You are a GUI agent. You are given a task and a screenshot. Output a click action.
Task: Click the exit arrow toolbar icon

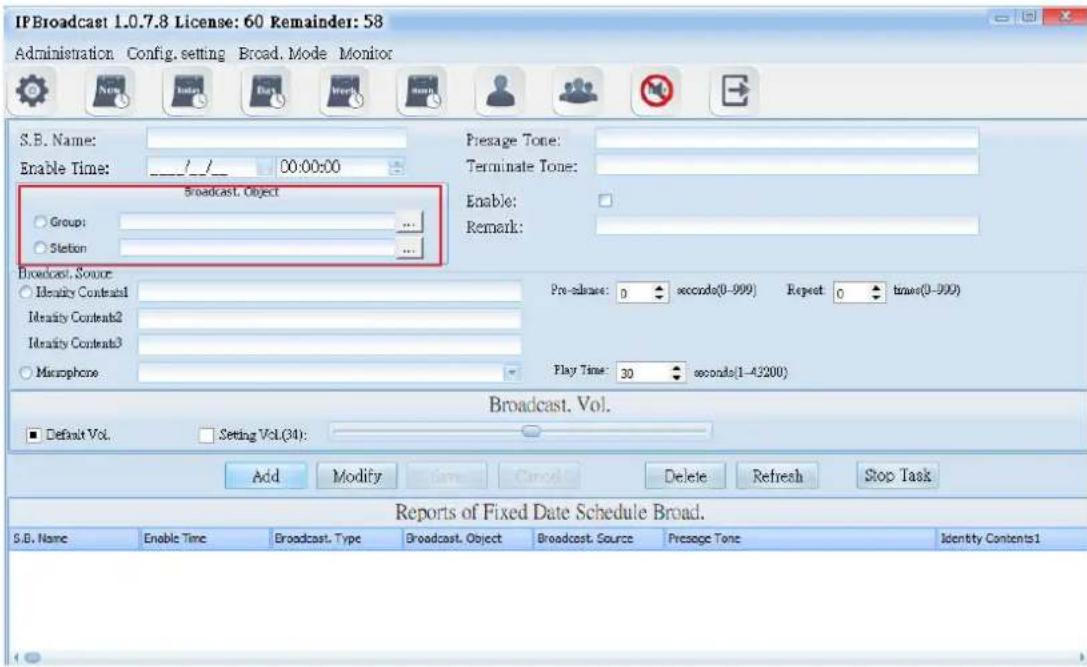coord(734,91)
